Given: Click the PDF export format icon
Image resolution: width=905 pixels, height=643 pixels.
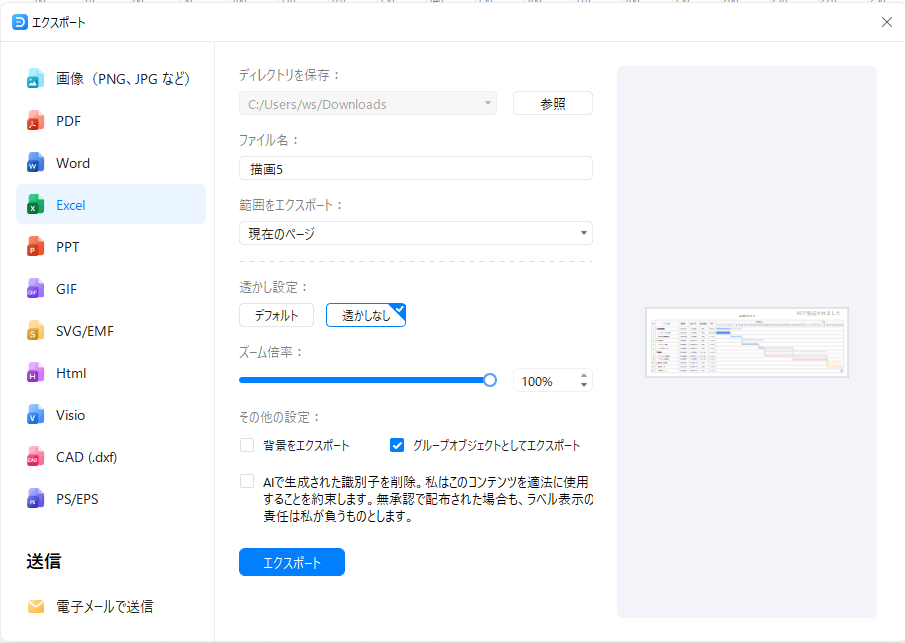Looking at the screenshot, I should [36, 121].
